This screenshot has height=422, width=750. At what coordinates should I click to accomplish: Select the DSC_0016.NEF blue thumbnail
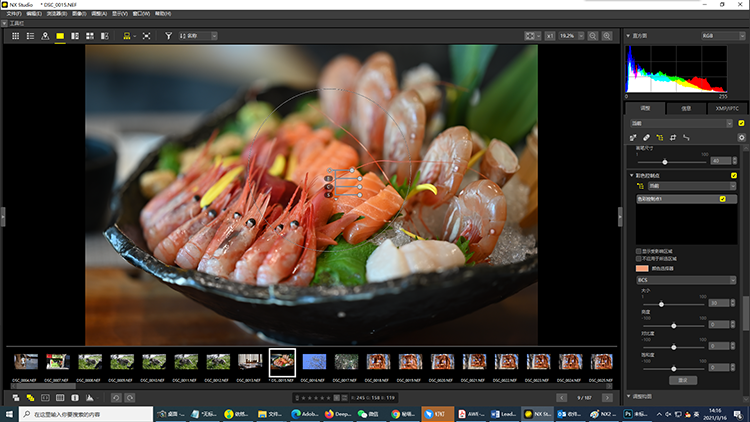[314, 361]
